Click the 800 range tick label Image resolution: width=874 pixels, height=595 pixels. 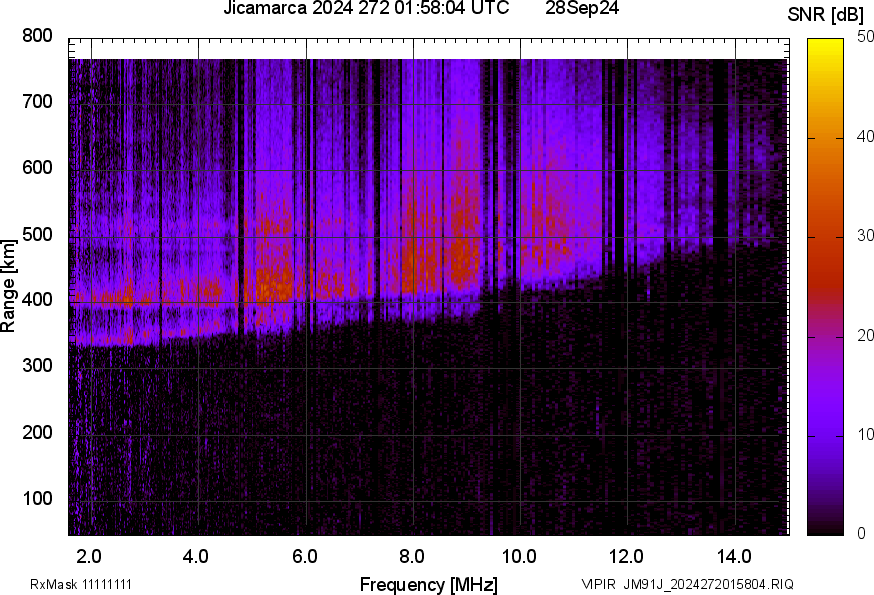(x=37, y=36)
